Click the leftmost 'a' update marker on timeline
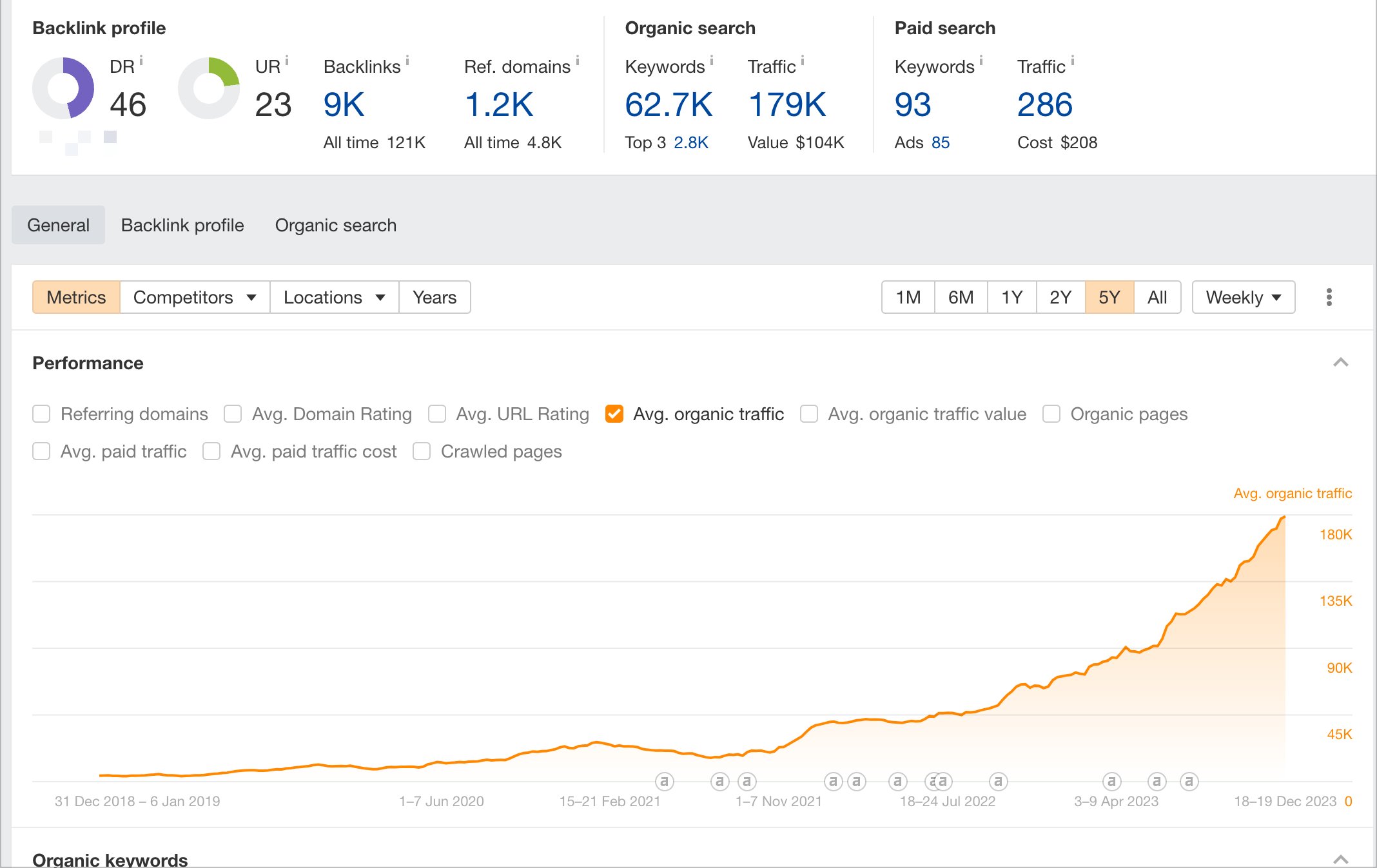1377x868 pixels. coord(665,782)
